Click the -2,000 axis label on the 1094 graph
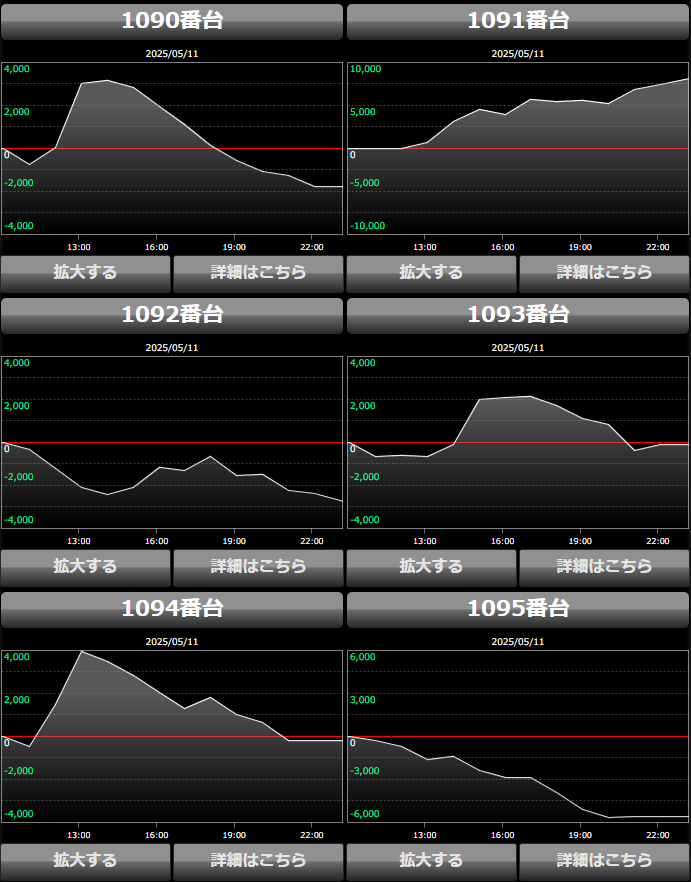 click(19, 771)
